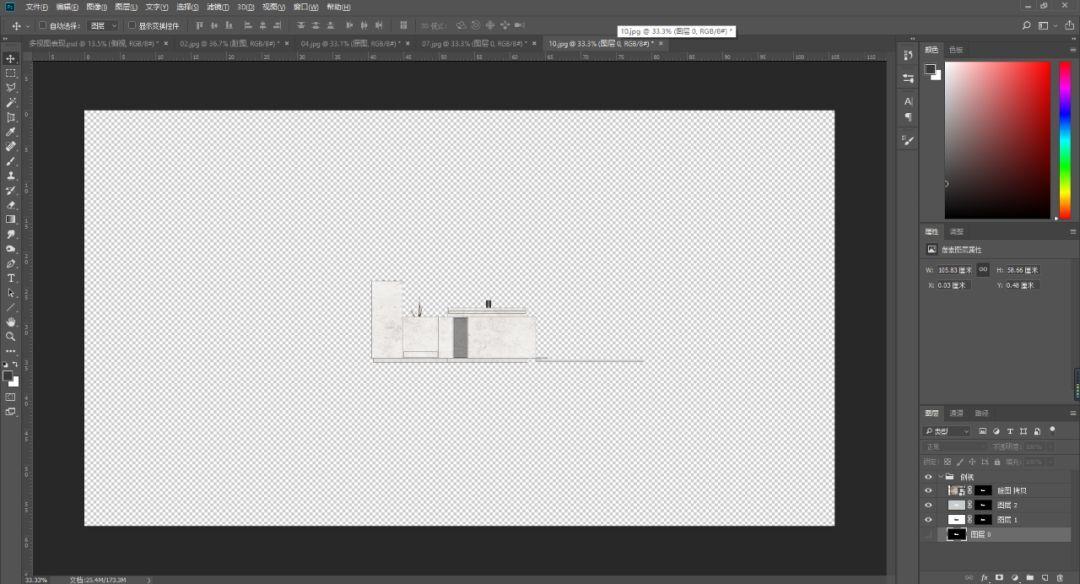Select the Brush tool

(x=10, y=161)
